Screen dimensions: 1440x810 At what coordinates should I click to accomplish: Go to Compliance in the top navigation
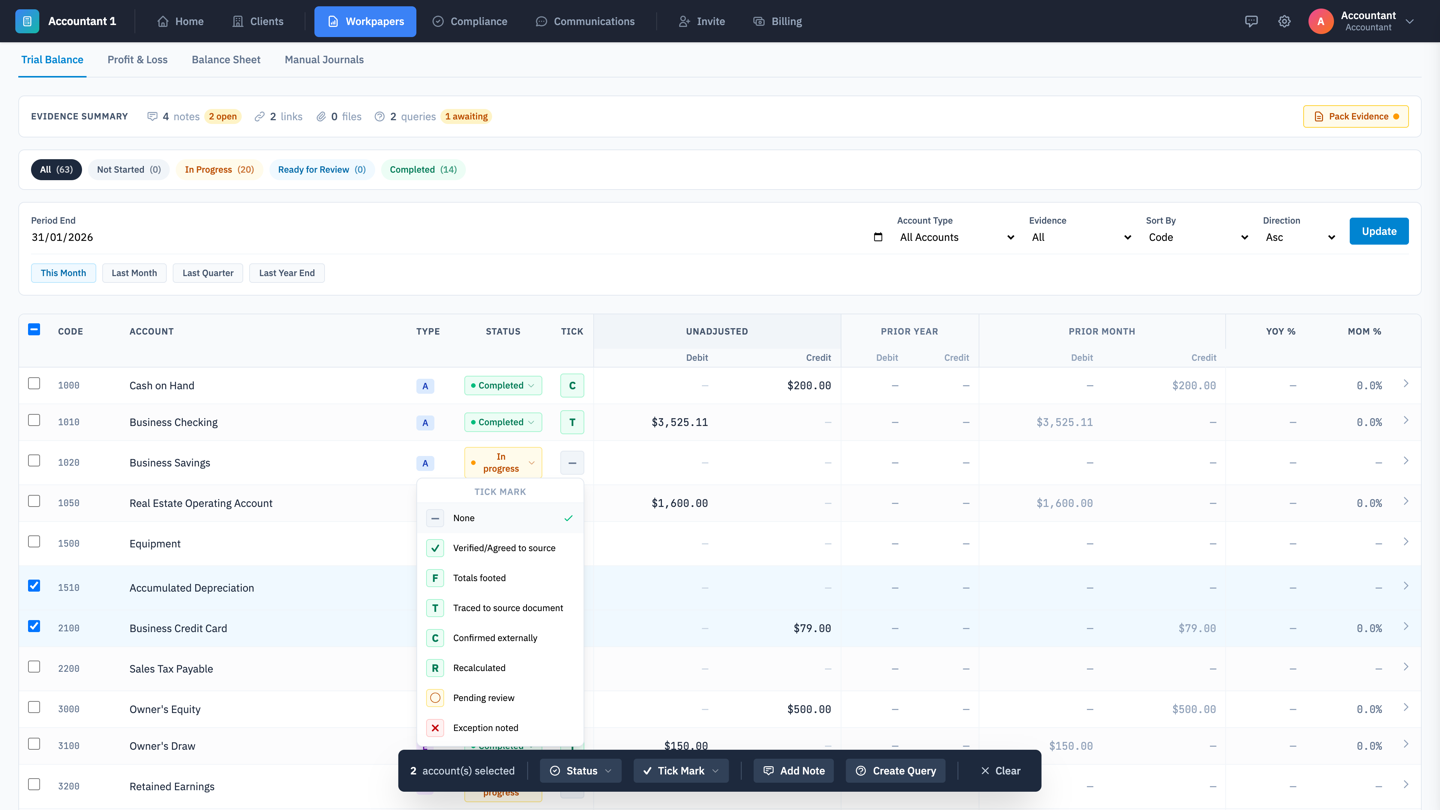pyautogui.click(x=469, y=21)
